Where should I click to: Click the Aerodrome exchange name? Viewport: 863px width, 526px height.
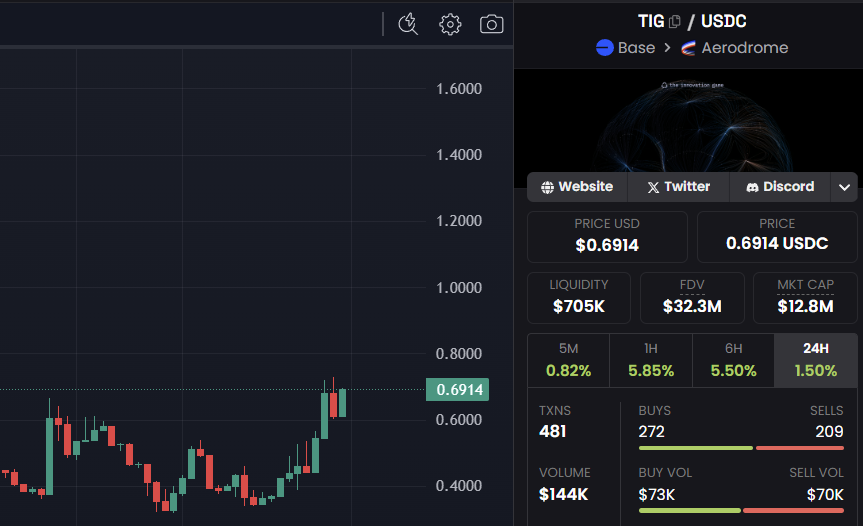[745, 48]
